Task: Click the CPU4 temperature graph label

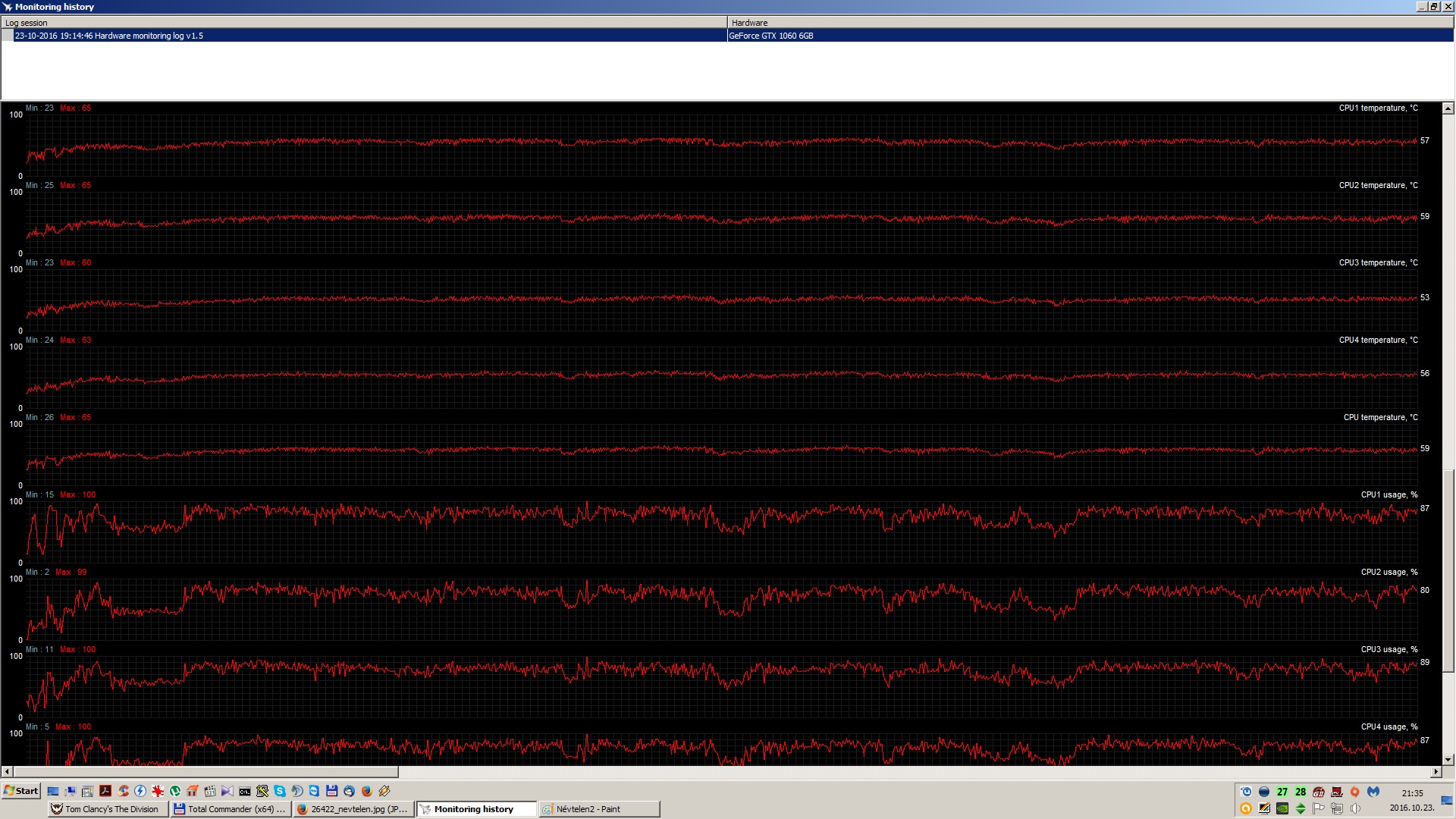Action: (1378, 340)
